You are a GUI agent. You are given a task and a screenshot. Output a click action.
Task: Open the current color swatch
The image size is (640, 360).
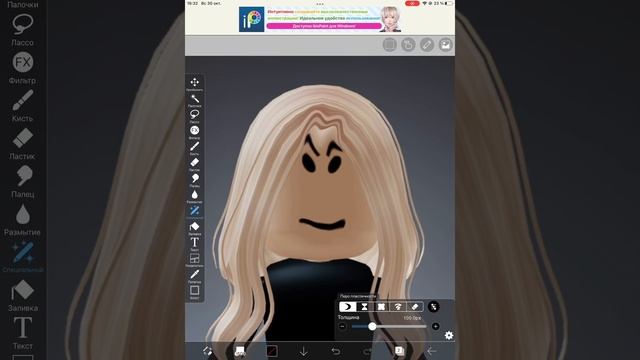272,351
